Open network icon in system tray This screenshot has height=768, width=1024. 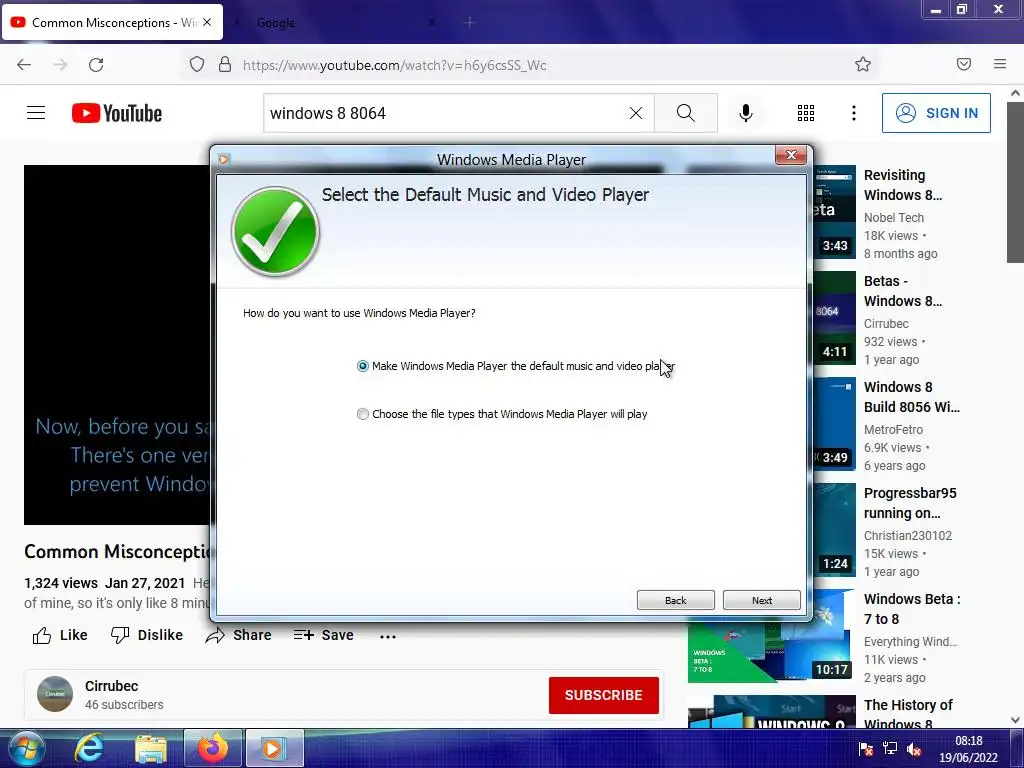[x=889, y=749]
